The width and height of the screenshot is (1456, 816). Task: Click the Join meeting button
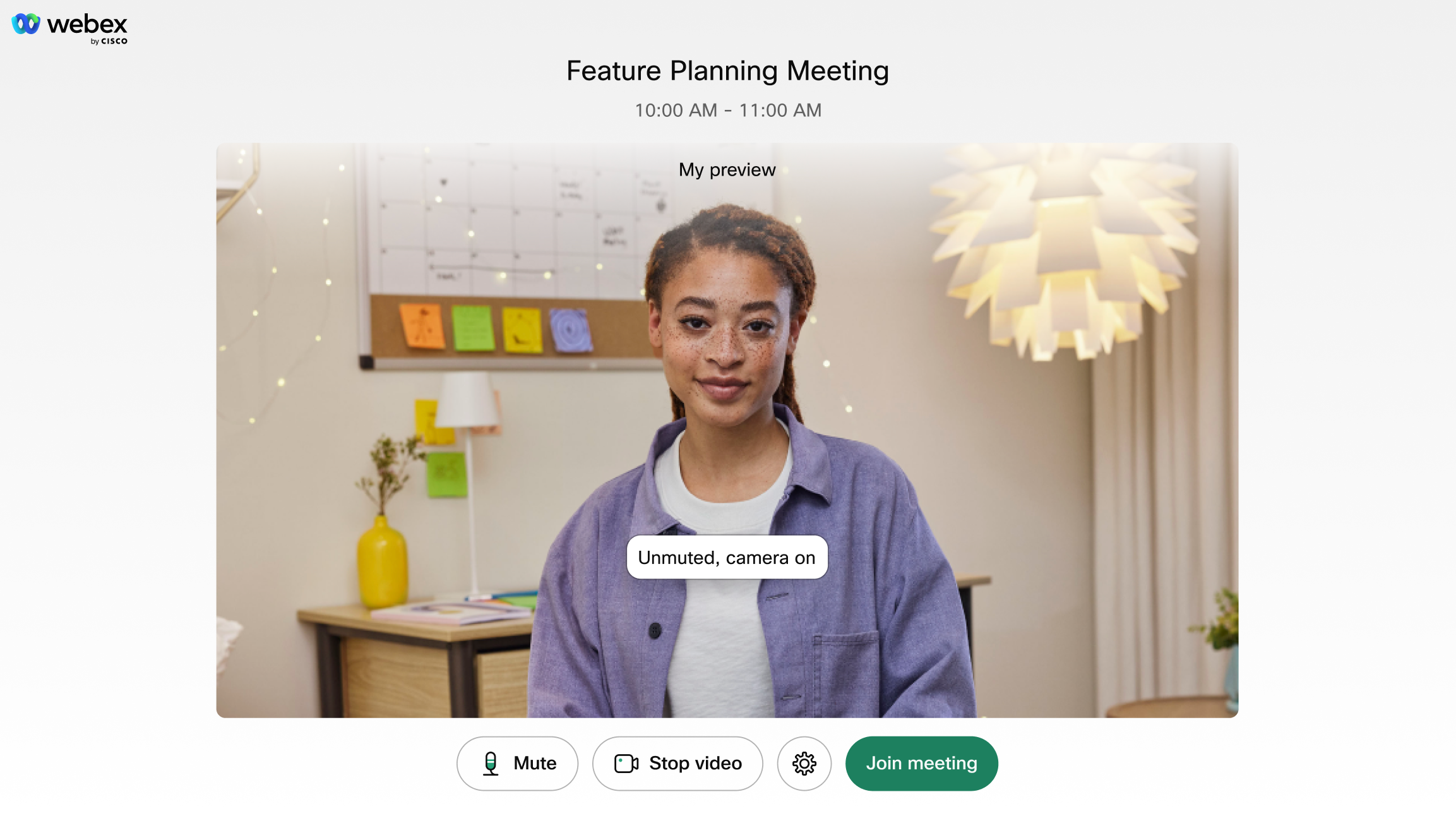pyautogui.click(x=921, y=763)
